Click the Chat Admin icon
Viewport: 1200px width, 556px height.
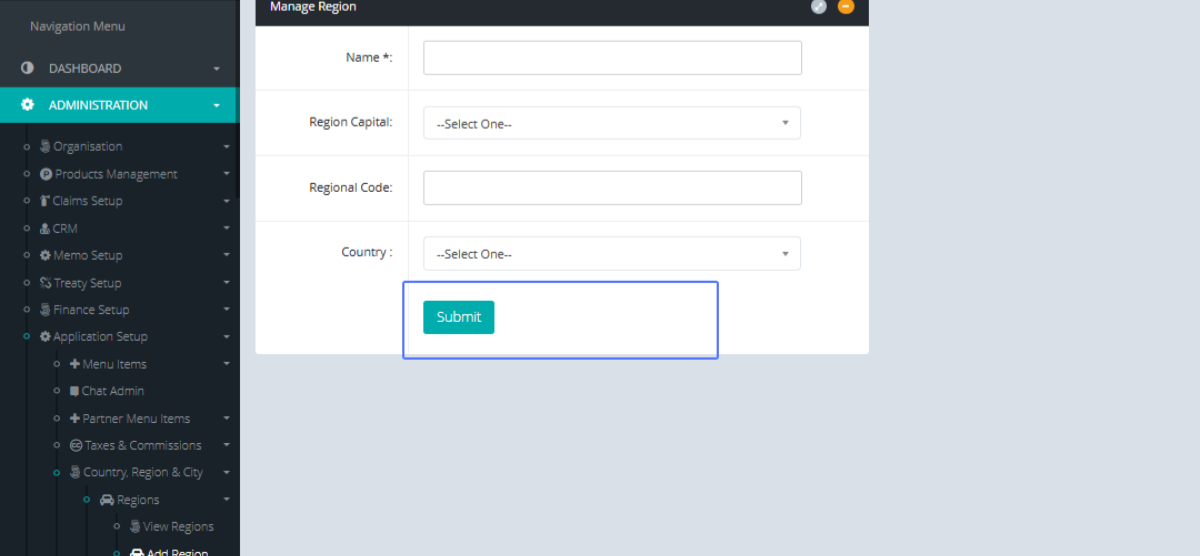pyautogui.click(x=74, y=391)
